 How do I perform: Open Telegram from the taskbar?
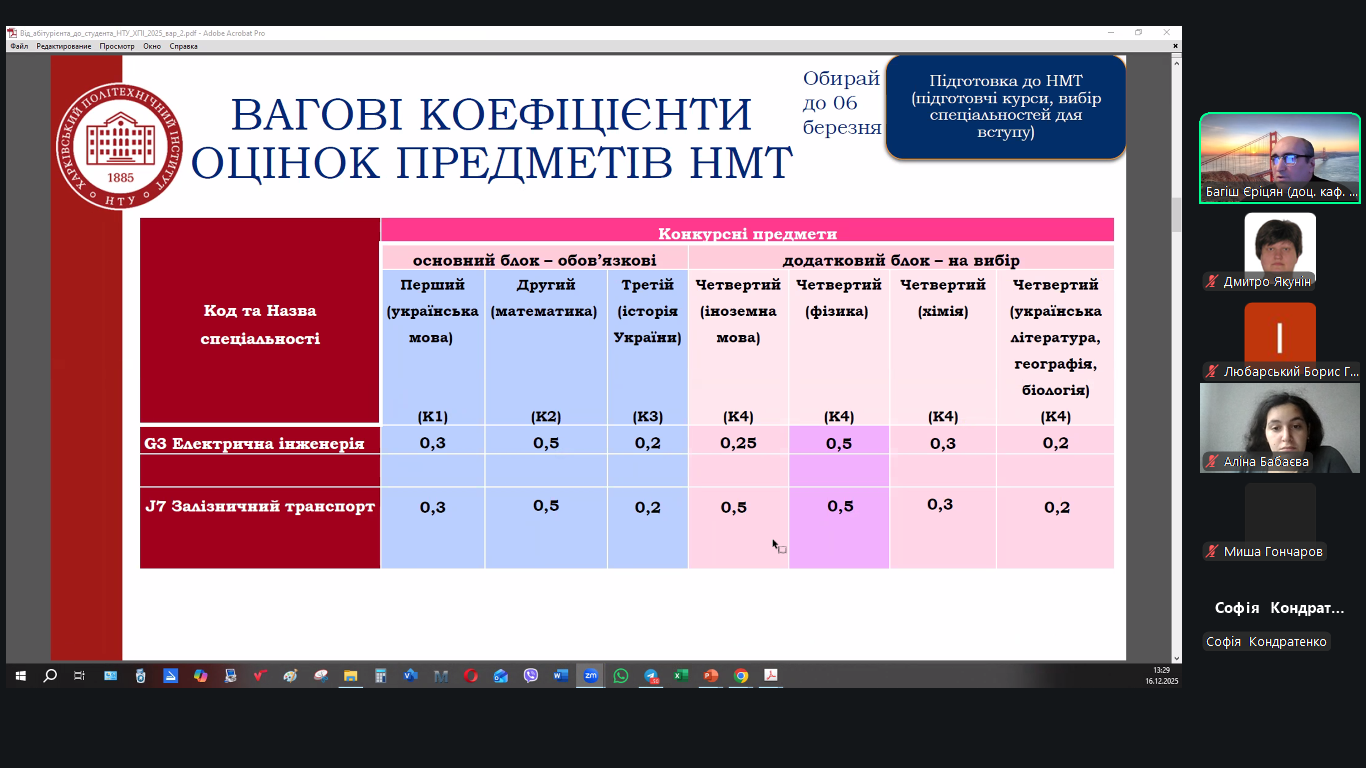point(651,676)
